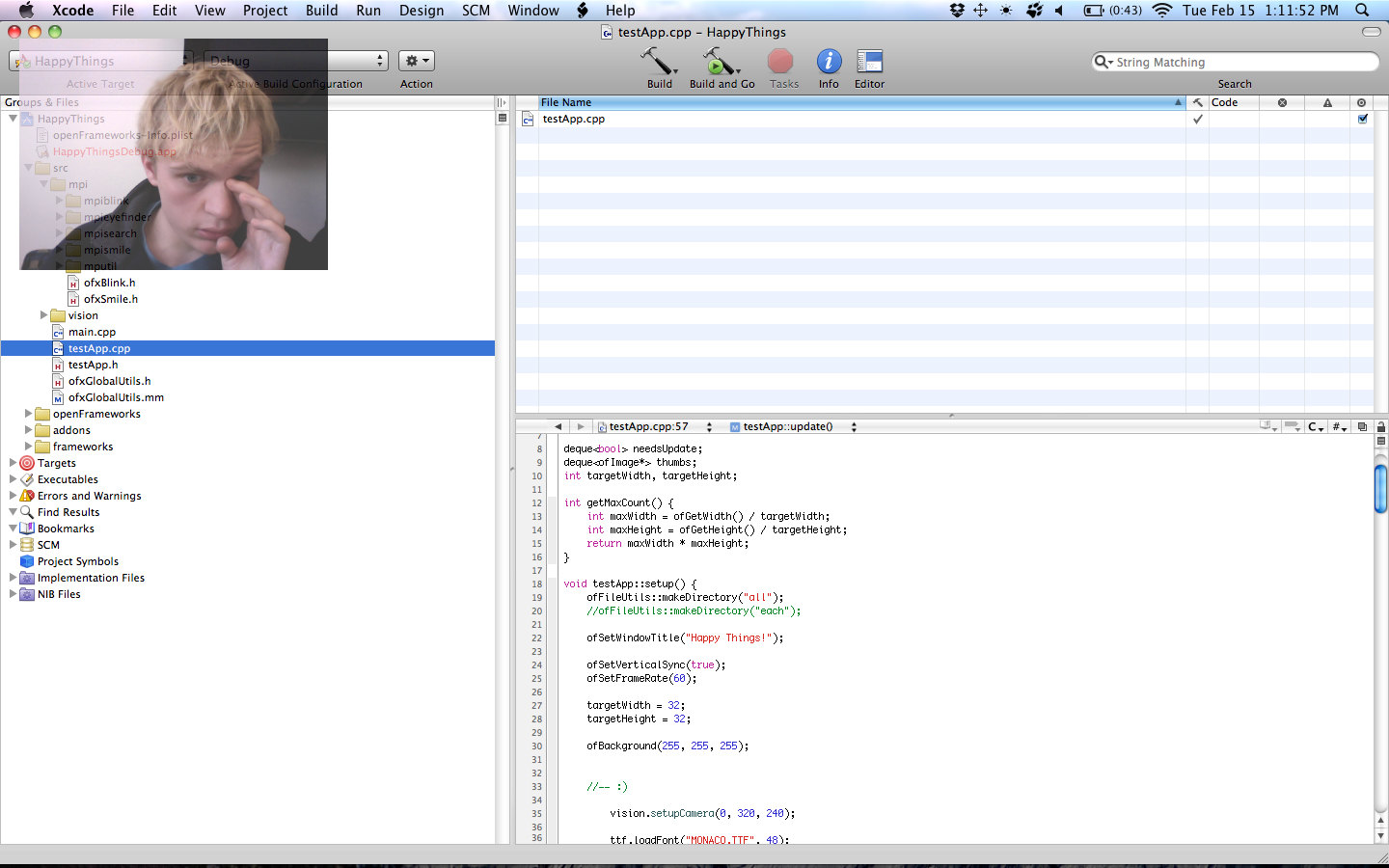1389x868 pixels.
Task: Click the Spotlight magnifier icon
Action: [1362, 11]
